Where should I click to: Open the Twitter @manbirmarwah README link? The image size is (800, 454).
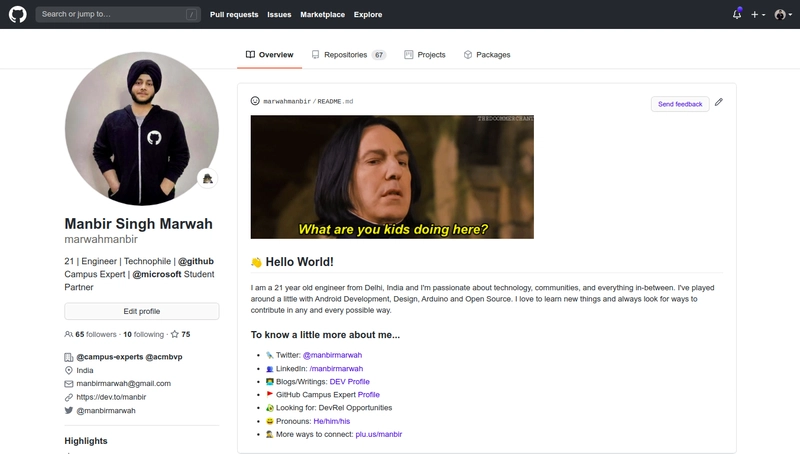(332, 355)
